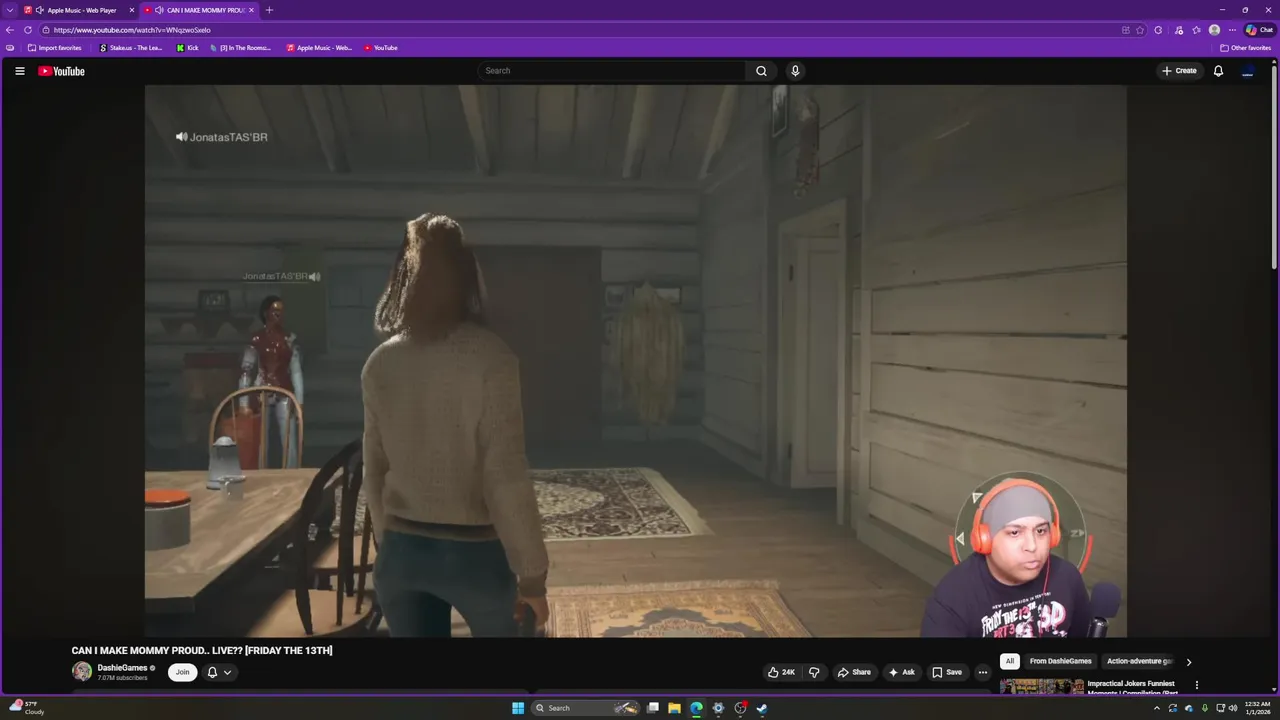The width and height of the screenshot is (1280, 720).
Task: Start voice search with the microphone icon
Action: pyautogui.click(x=795, y=71)
